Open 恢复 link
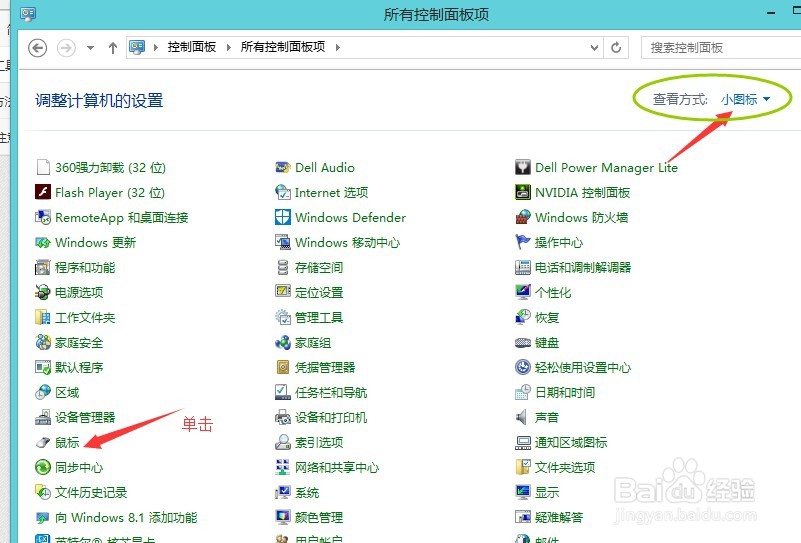The height and width of the screenshot is (543, 801). click(x=547, y=318)
